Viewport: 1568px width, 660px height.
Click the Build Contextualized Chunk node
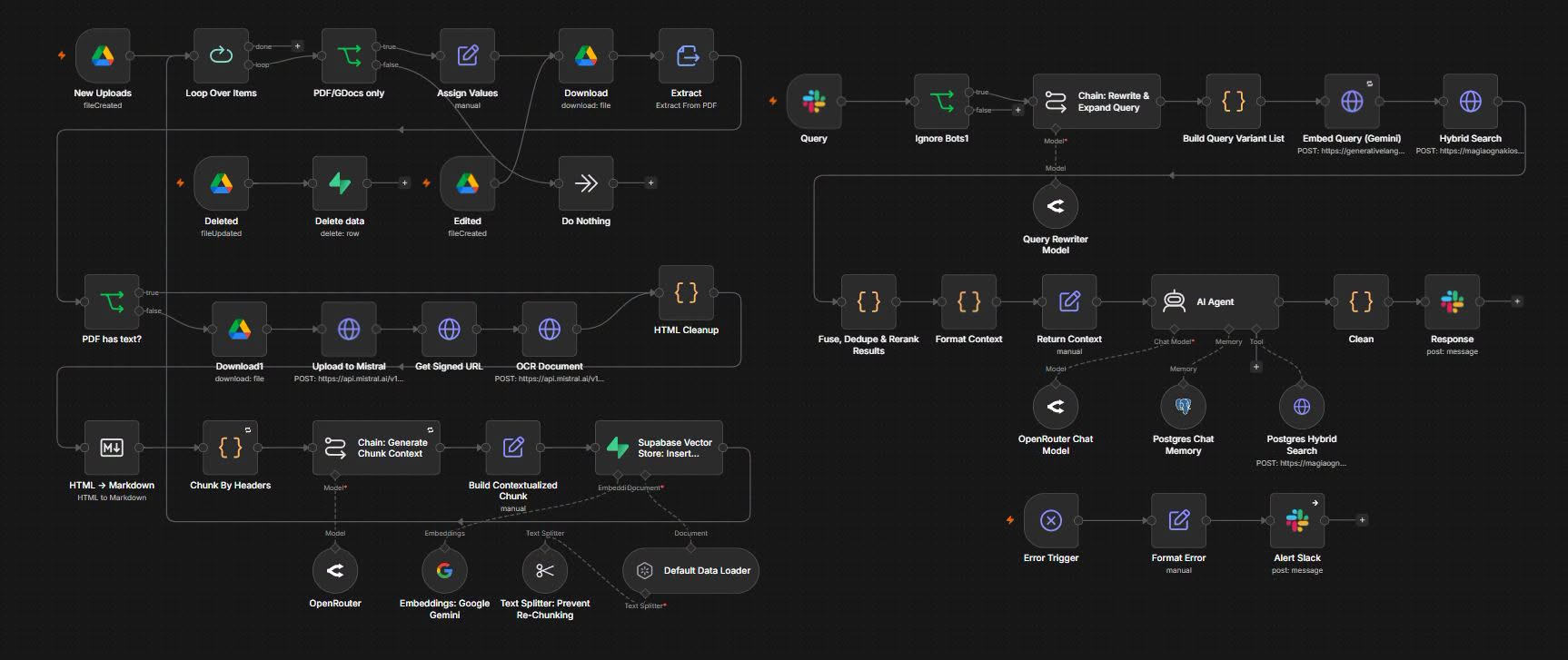point(513,448)
